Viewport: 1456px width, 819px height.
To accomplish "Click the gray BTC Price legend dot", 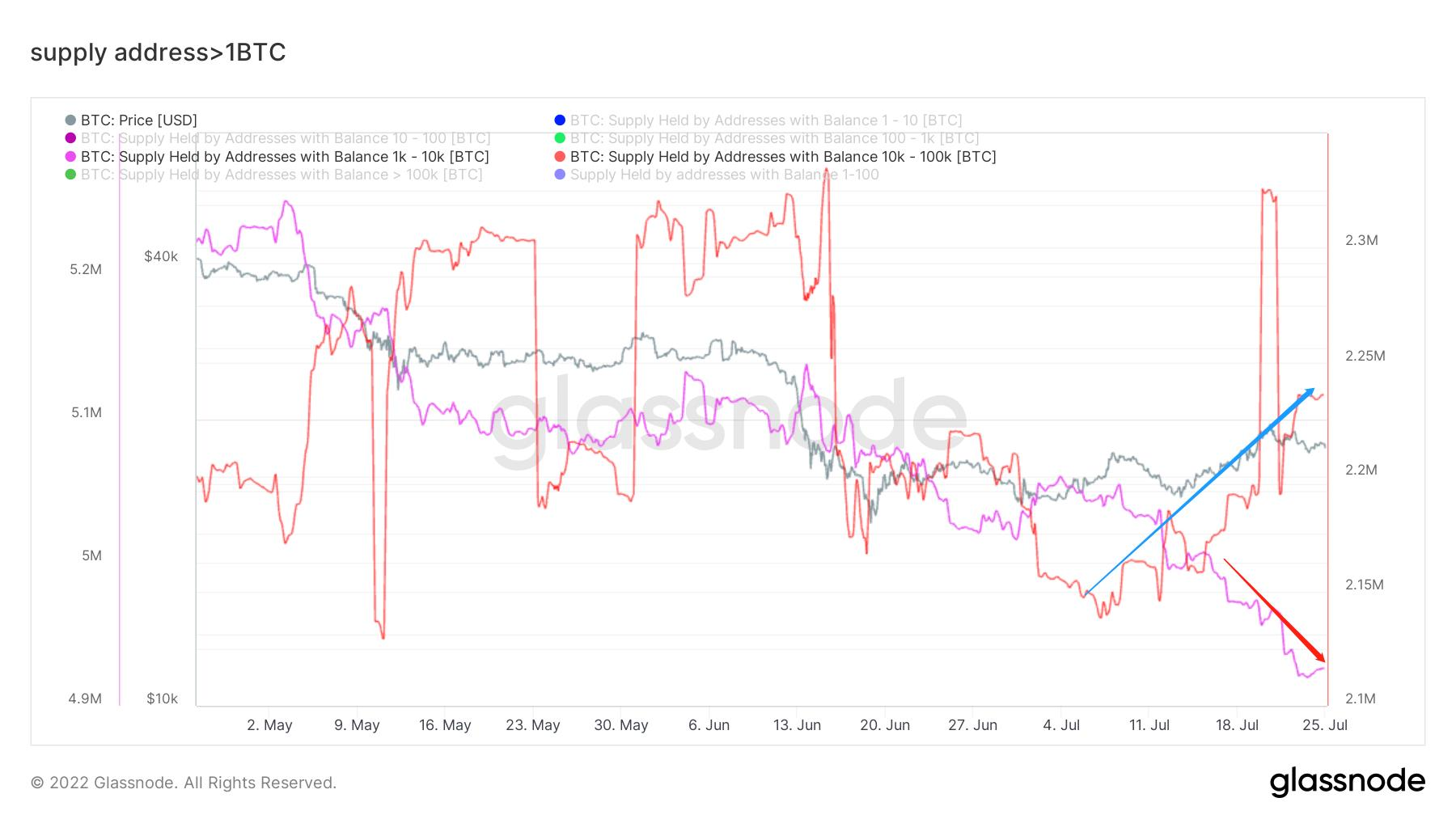I will [x=70, y=120].
